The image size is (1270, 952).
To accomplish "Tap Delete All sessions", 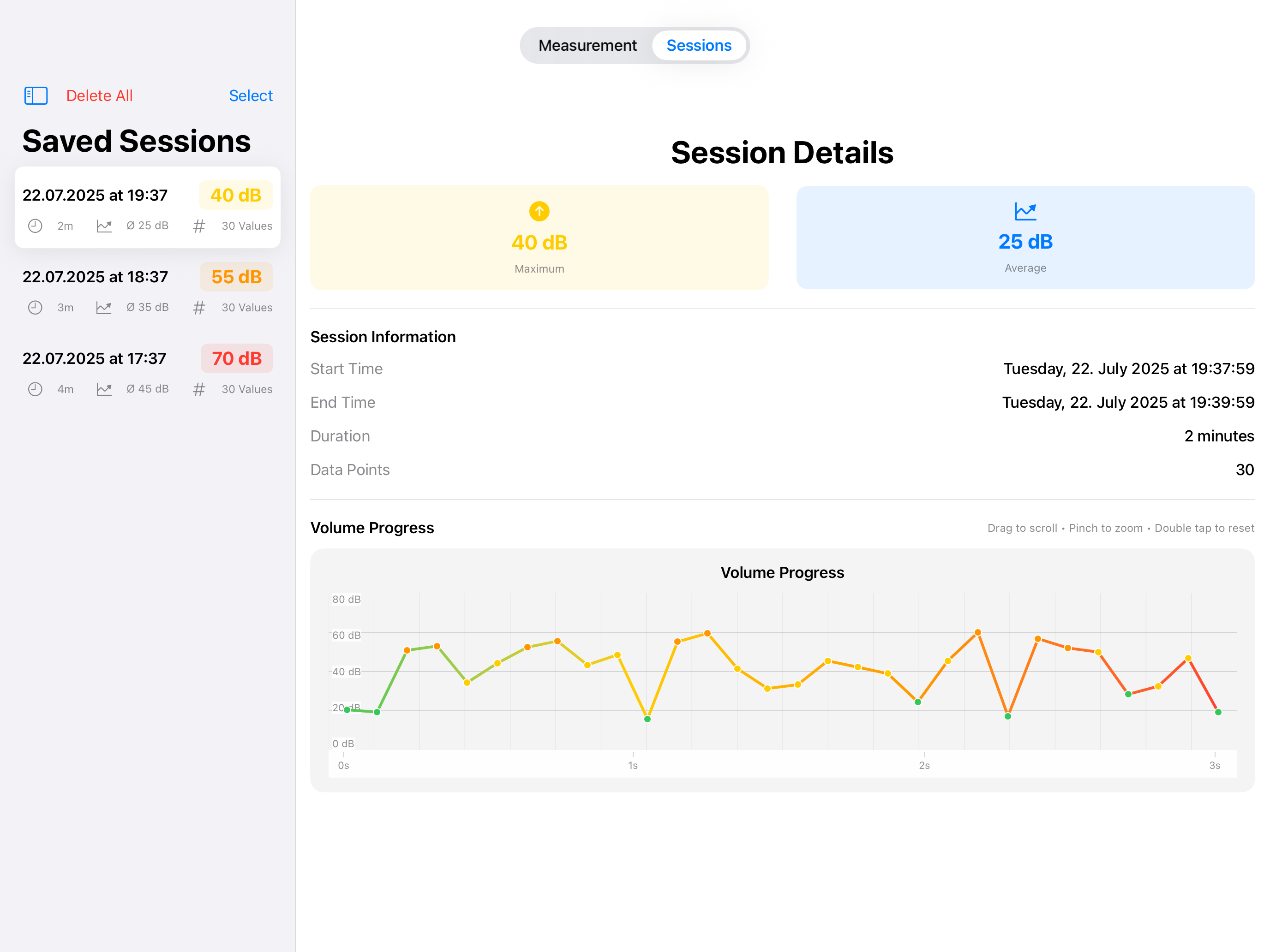I will click(99, 95).
